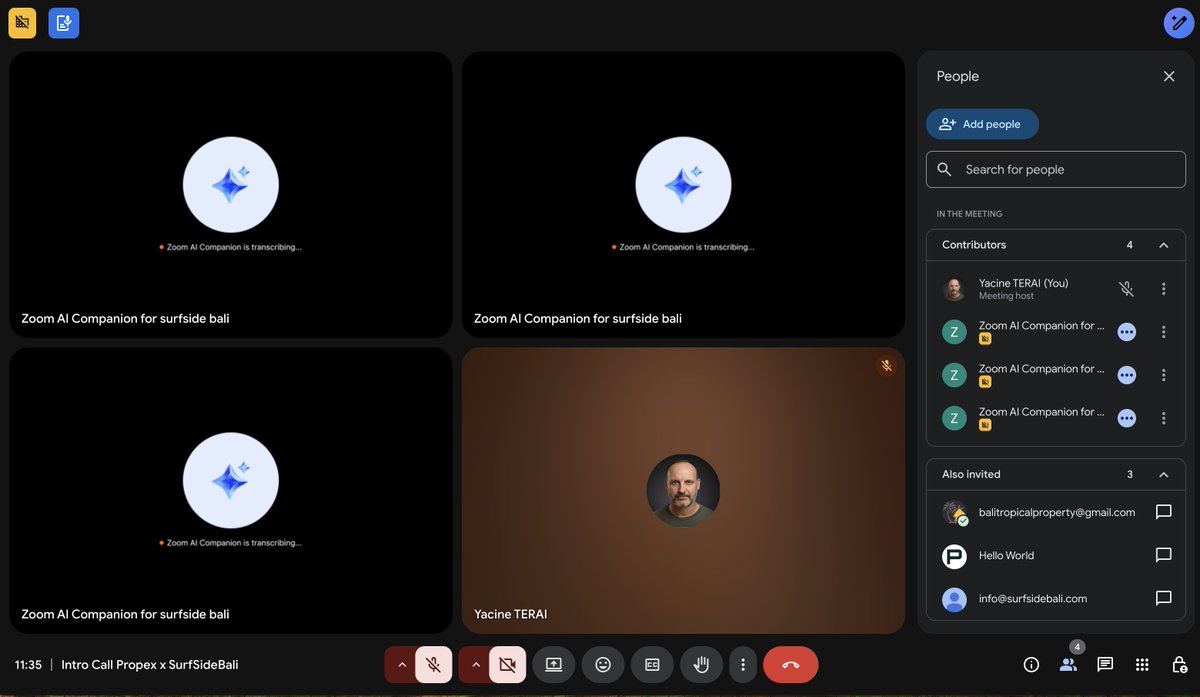The height and width of the screenshot is (697, 1200).
Task: Open the More options menu in call controls
Action: 742,665
